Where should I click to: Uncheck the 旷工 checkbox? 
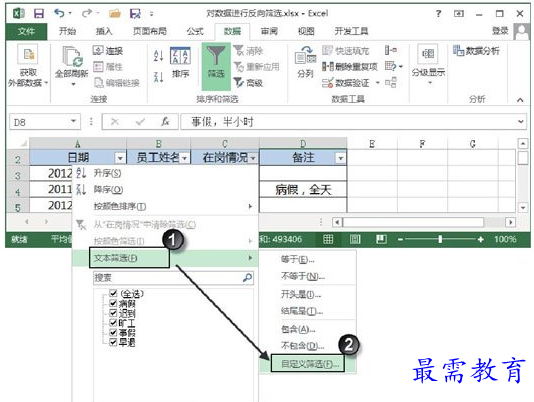(113, 322)
